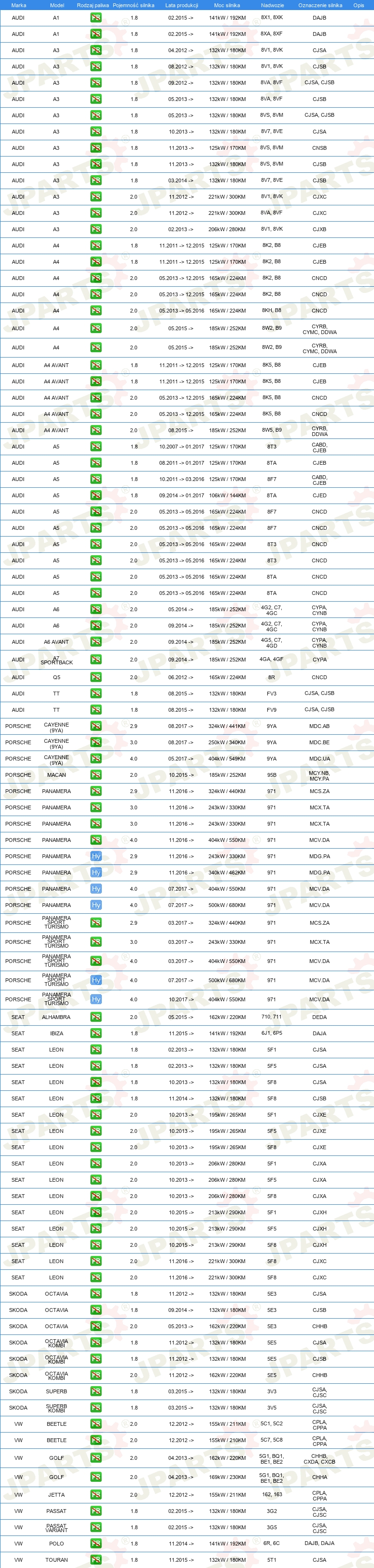Click fuel icon in SEAT LEON CJSB row
Image resolution: width=374 pixels, height=1568 pixels.
click(96, 1098)
